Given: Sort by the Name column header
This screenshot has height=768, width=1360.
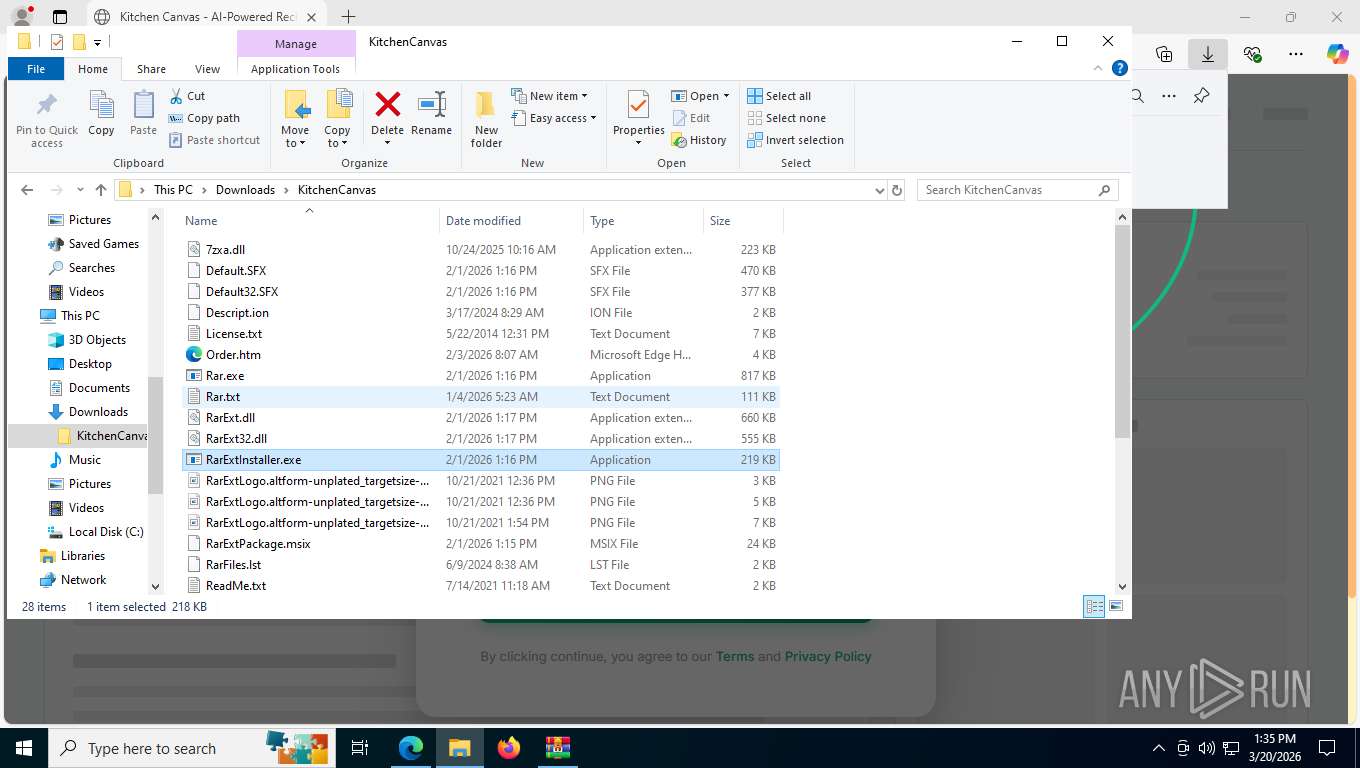Looking at the screenshot, I should point(311,221).
